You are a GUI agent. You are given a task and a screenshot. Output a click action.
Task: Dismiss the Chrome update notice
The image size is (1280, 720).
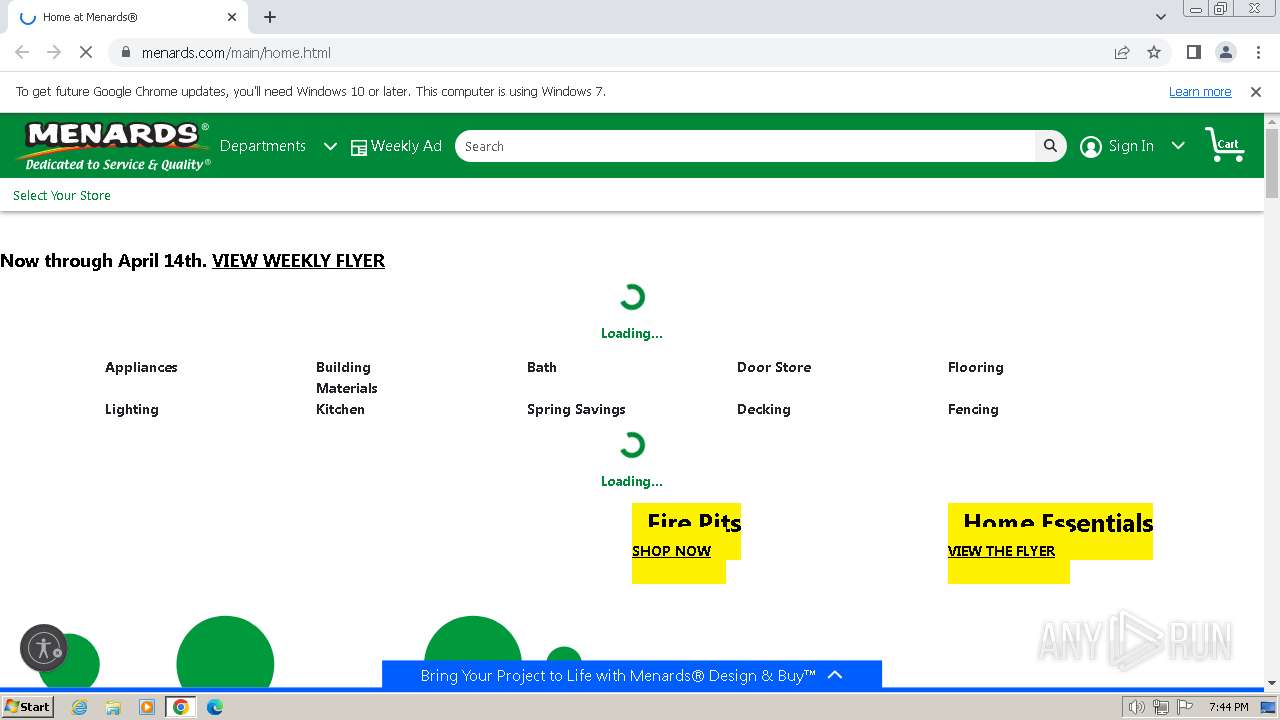click(x=1256, y=91)
